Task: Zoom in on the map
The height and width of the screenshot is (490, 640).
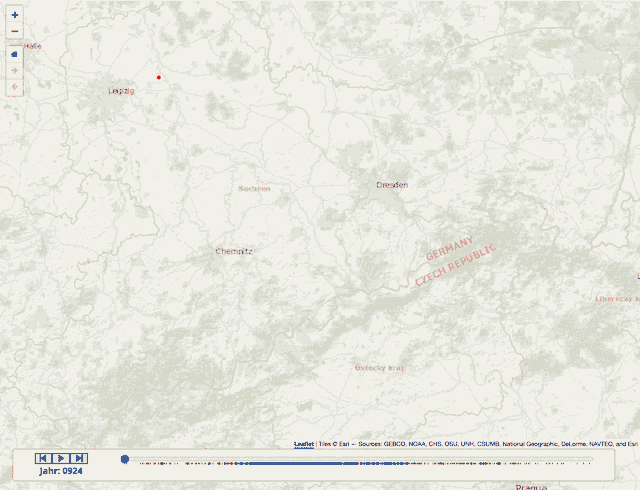Action: [14, 16]
